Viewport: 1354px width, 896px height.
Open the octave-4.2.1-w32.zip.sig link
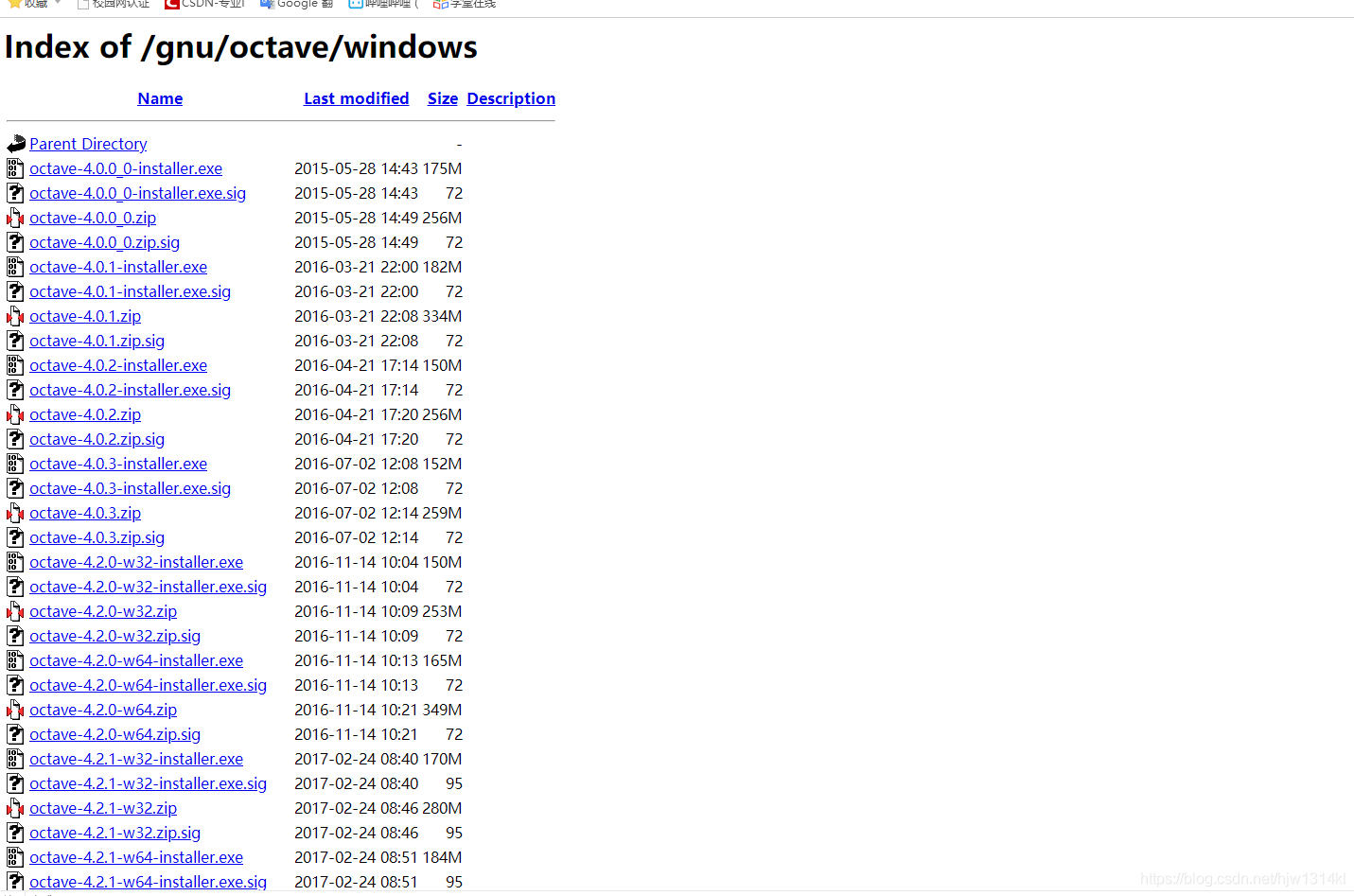[114, 833]
